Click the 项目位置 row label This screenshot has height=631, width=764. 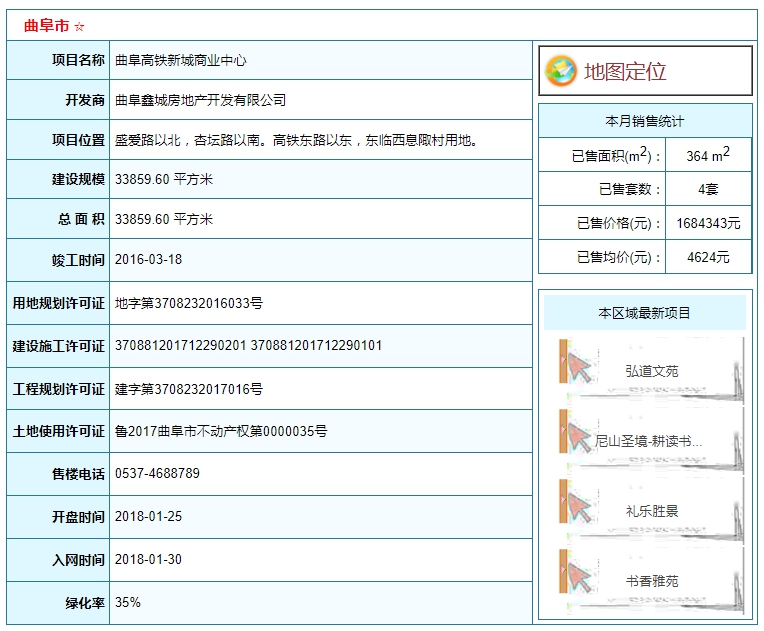78,140
